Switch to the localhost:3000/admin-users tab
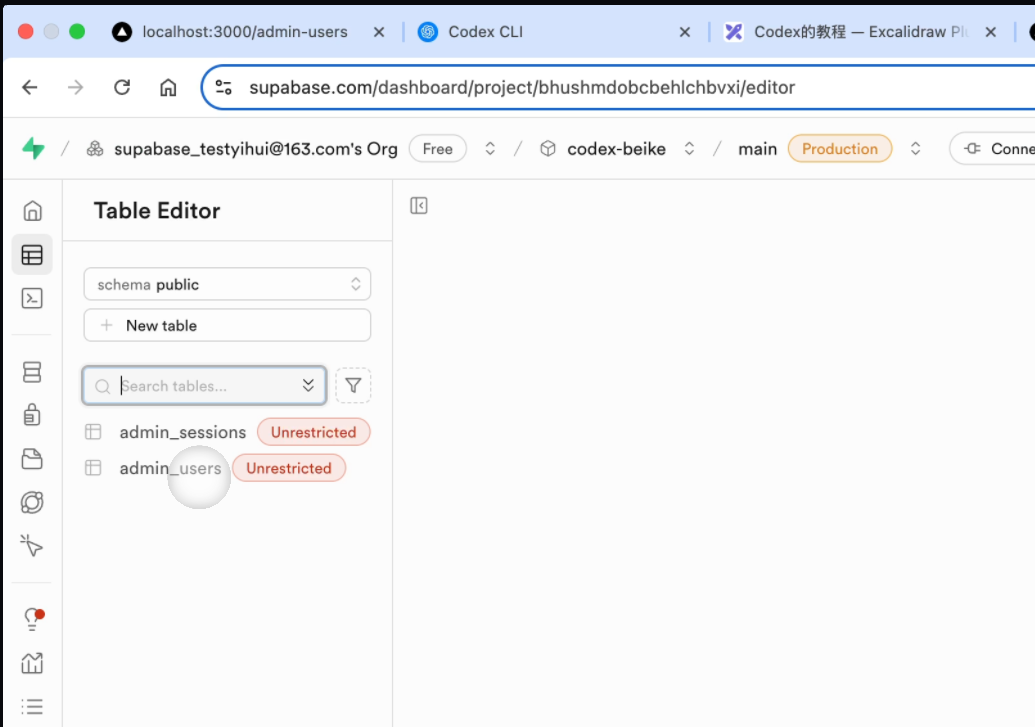The image size is (1036, 728). pyautogui.click(x=245, y=32)
